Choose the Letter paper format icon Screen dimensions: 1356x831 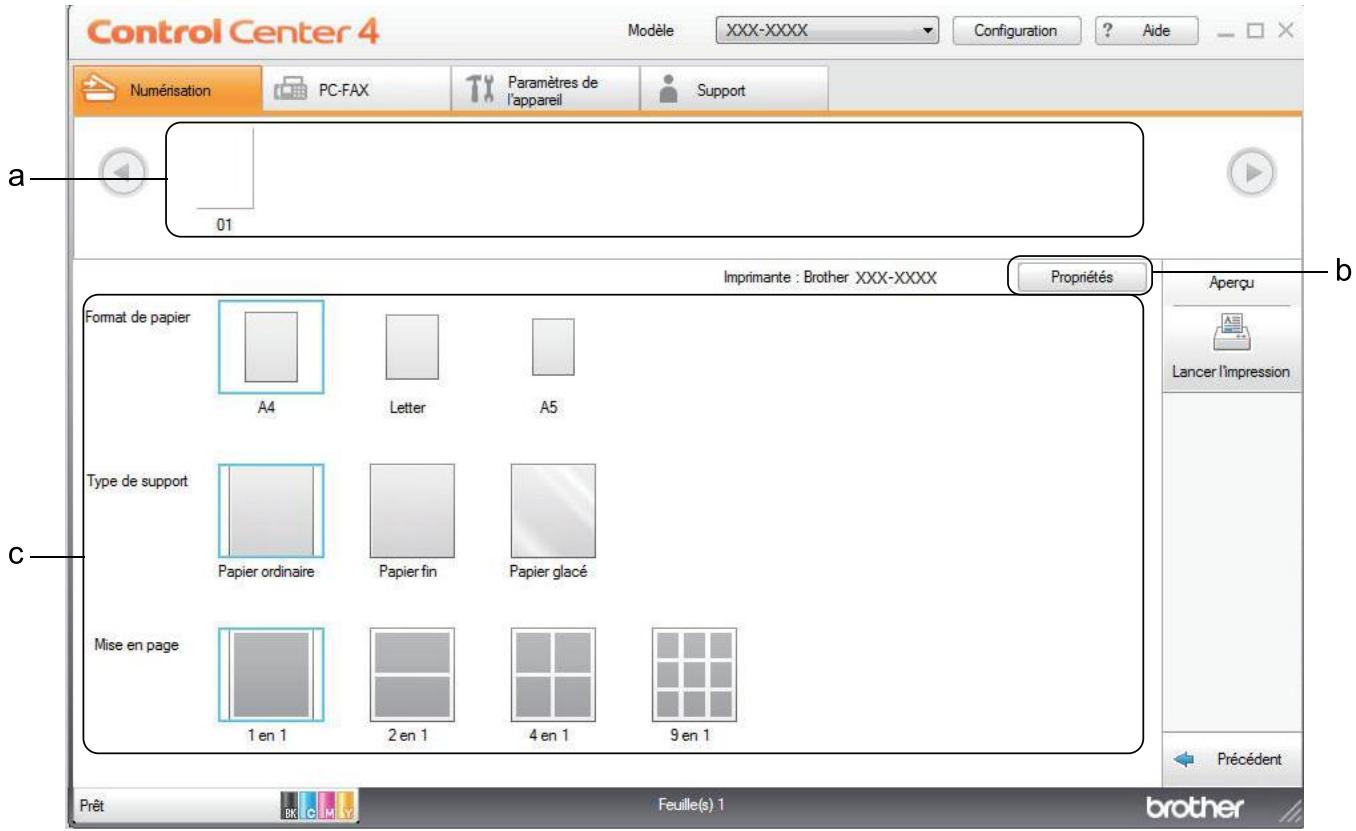pyautogui.click(x=411, y=346)
